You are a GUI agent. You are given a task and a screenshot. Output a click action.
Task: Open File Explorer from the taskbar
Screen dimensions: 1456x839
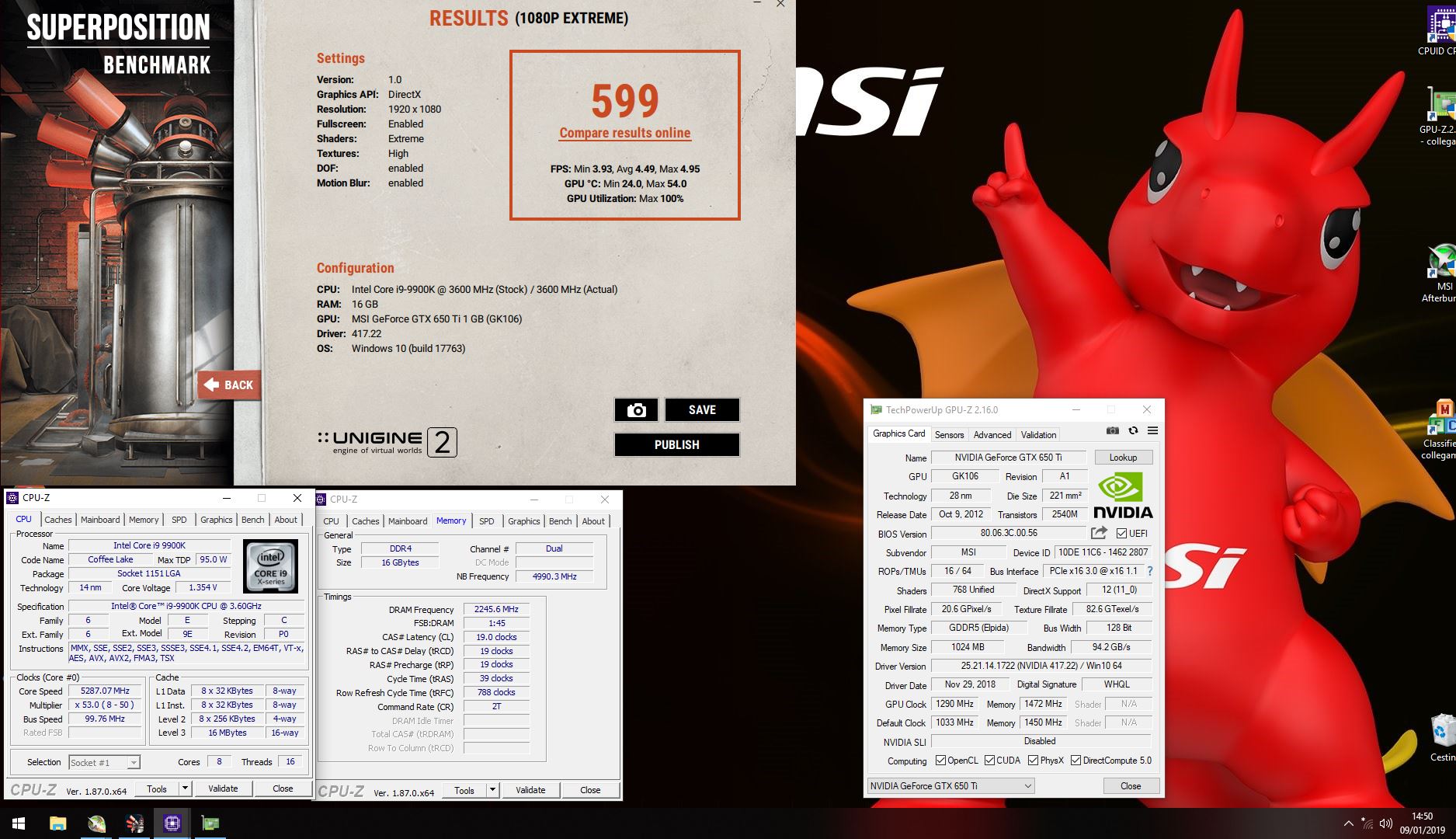pos(57,823)
